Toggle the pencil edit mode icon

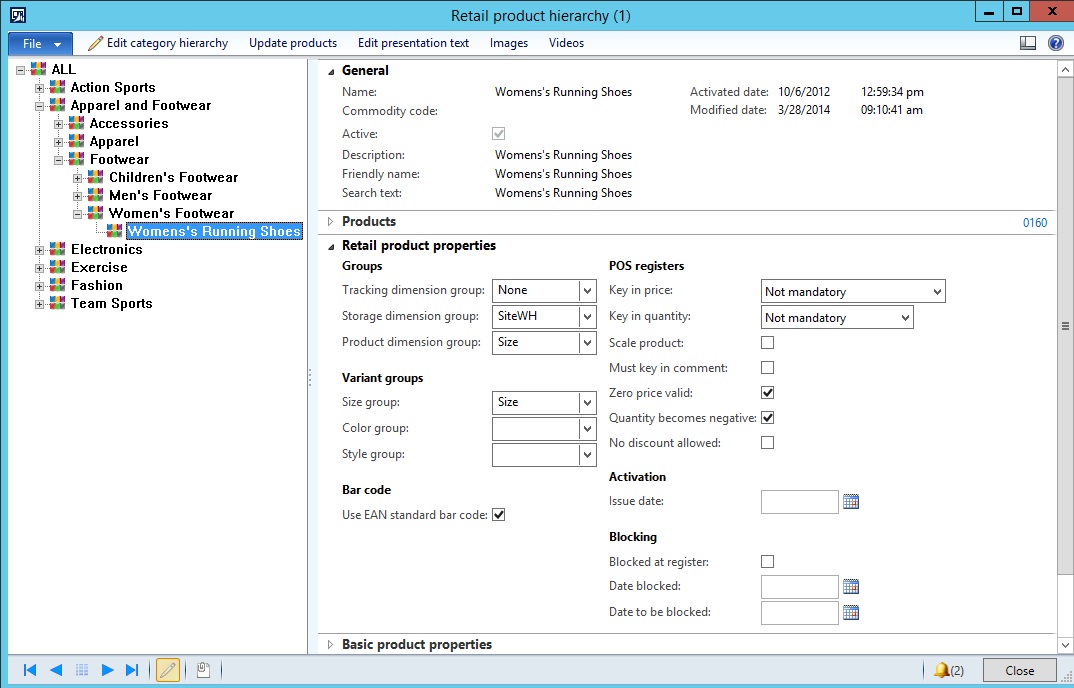click(168, 670)
